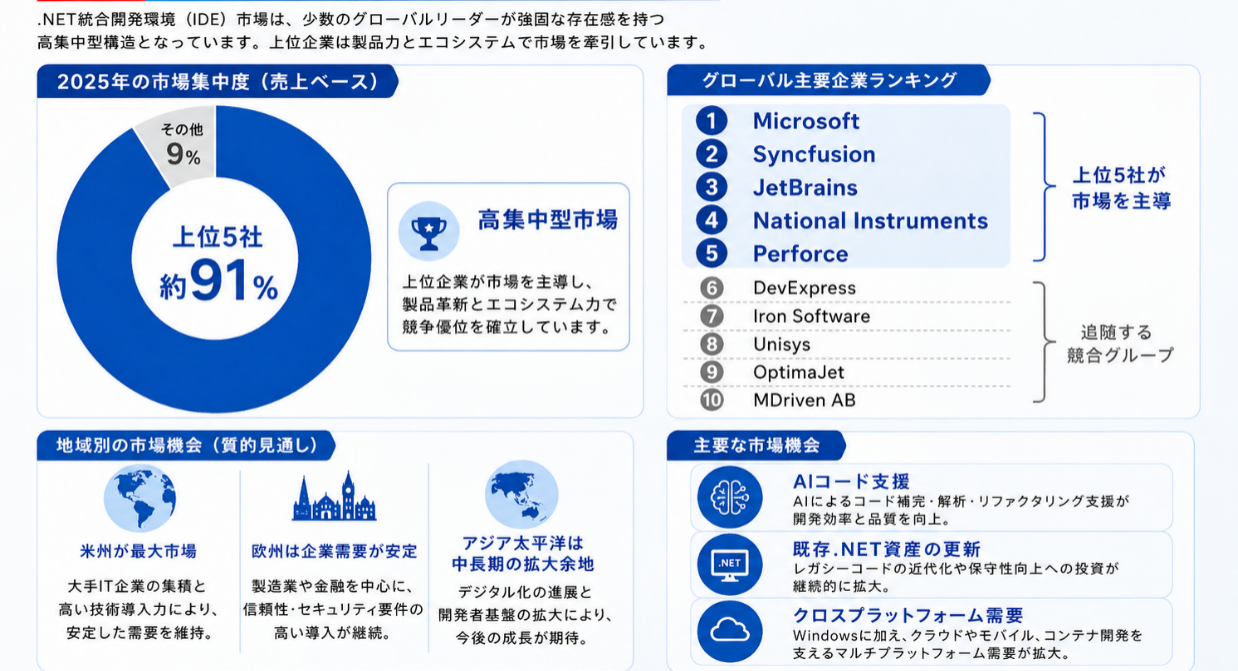Click the OptimaJet company name
Screen dimensions: 1238x671
tap(799, 372)
